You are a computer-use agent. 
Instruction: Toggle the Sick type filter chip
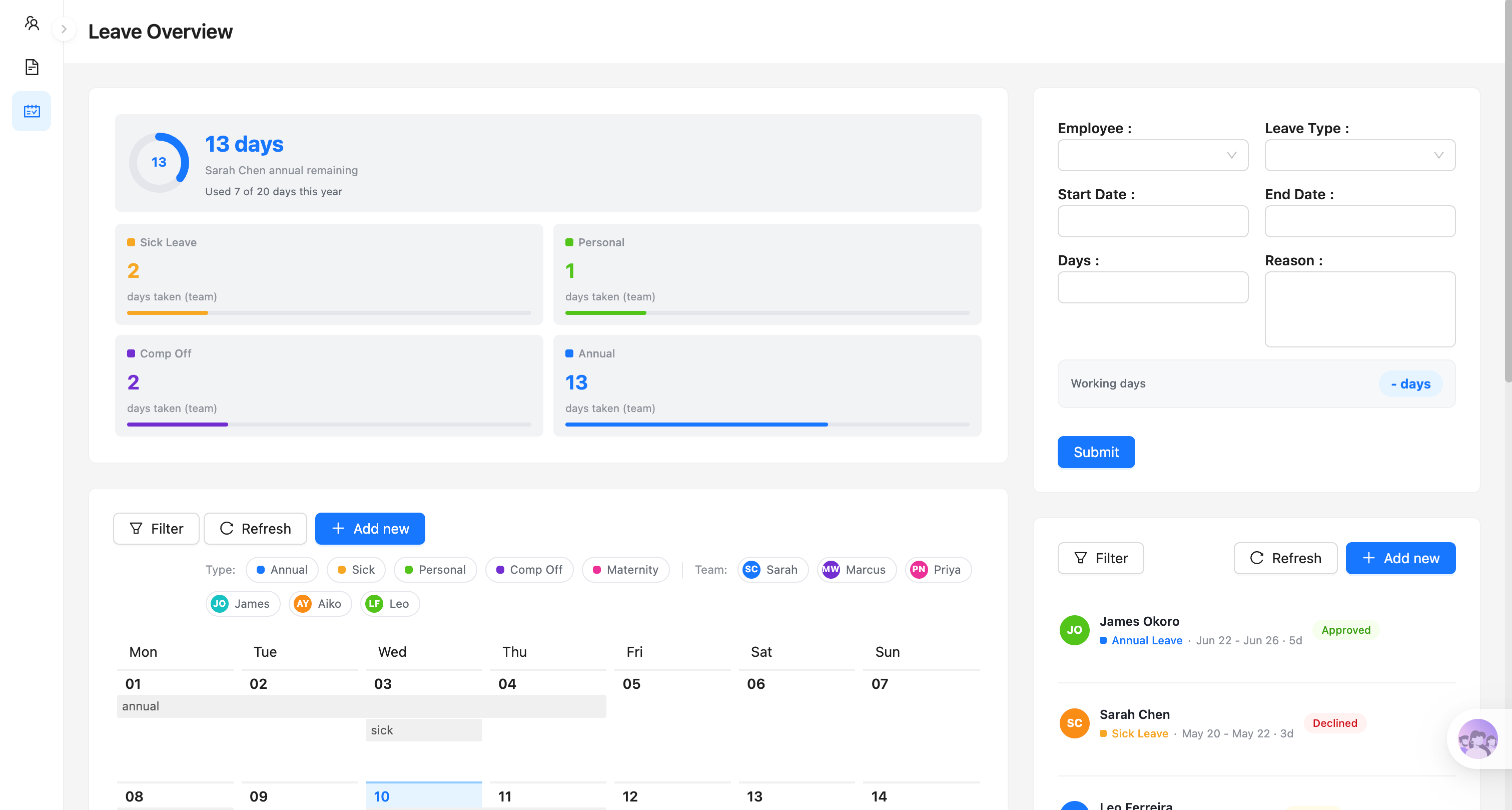click(x=356, y=570)
